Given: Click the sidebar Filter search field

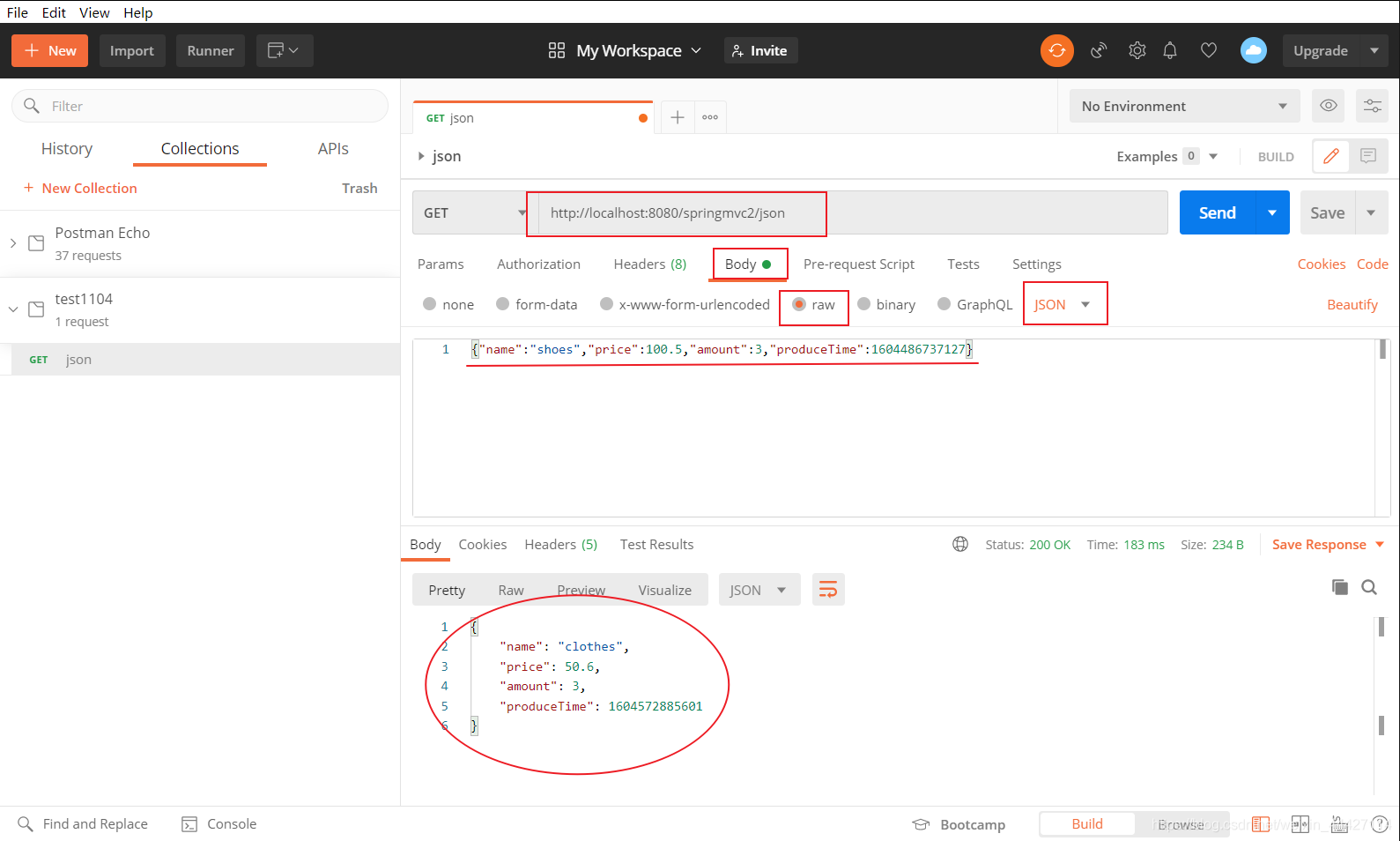Looking at the screenshot, I should coord(200,106).
